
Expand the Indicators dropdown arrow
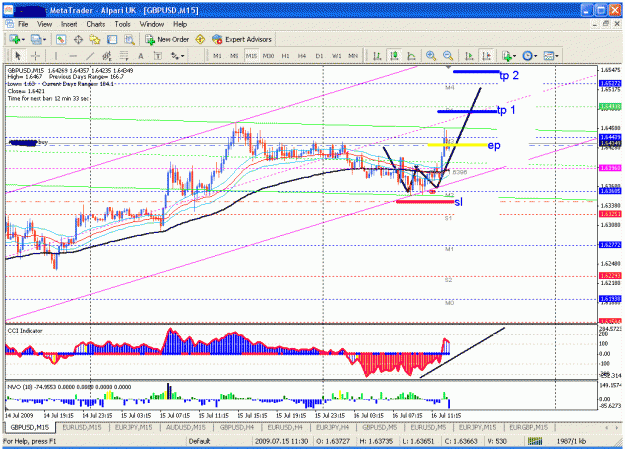515,56
